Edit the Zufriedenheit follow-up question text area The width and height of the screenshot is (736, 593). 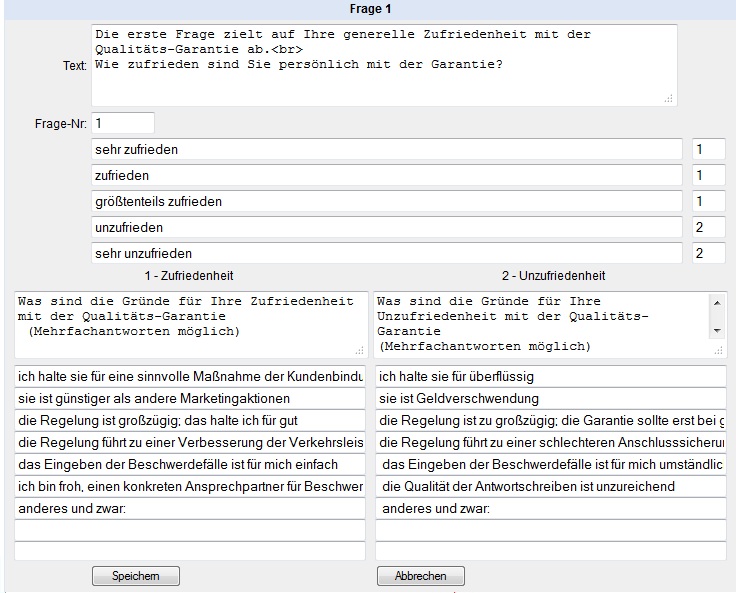tap(191, 324)
